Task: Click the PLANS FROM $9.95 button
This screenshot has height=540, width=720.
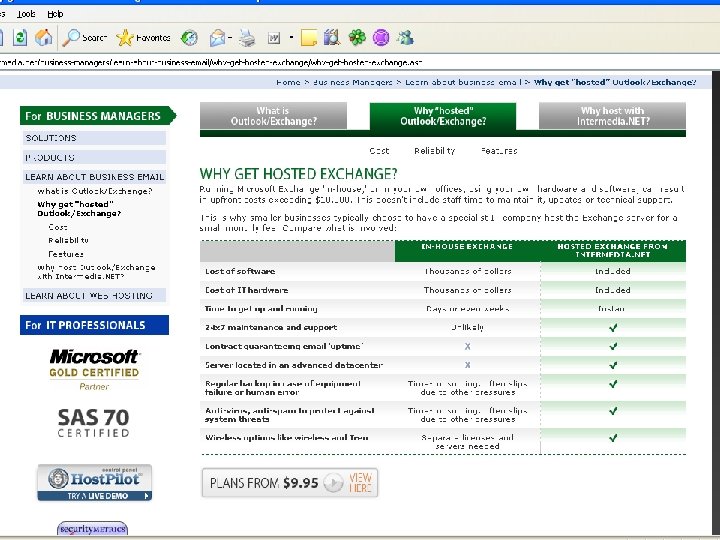Action: click(290, 483)
